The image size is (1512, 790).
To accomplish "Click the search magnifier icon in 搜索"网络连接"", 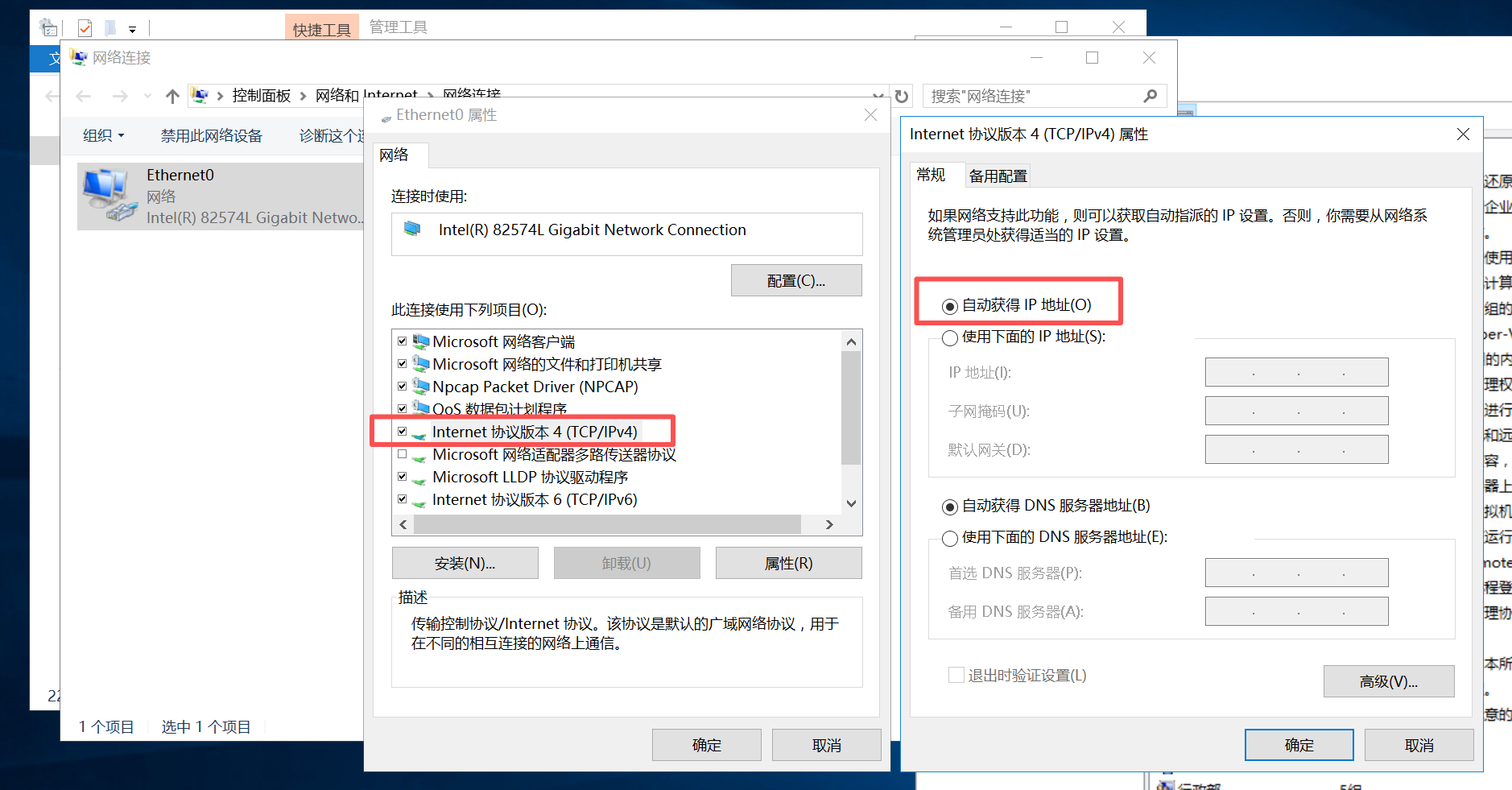I will point(1151,97).
